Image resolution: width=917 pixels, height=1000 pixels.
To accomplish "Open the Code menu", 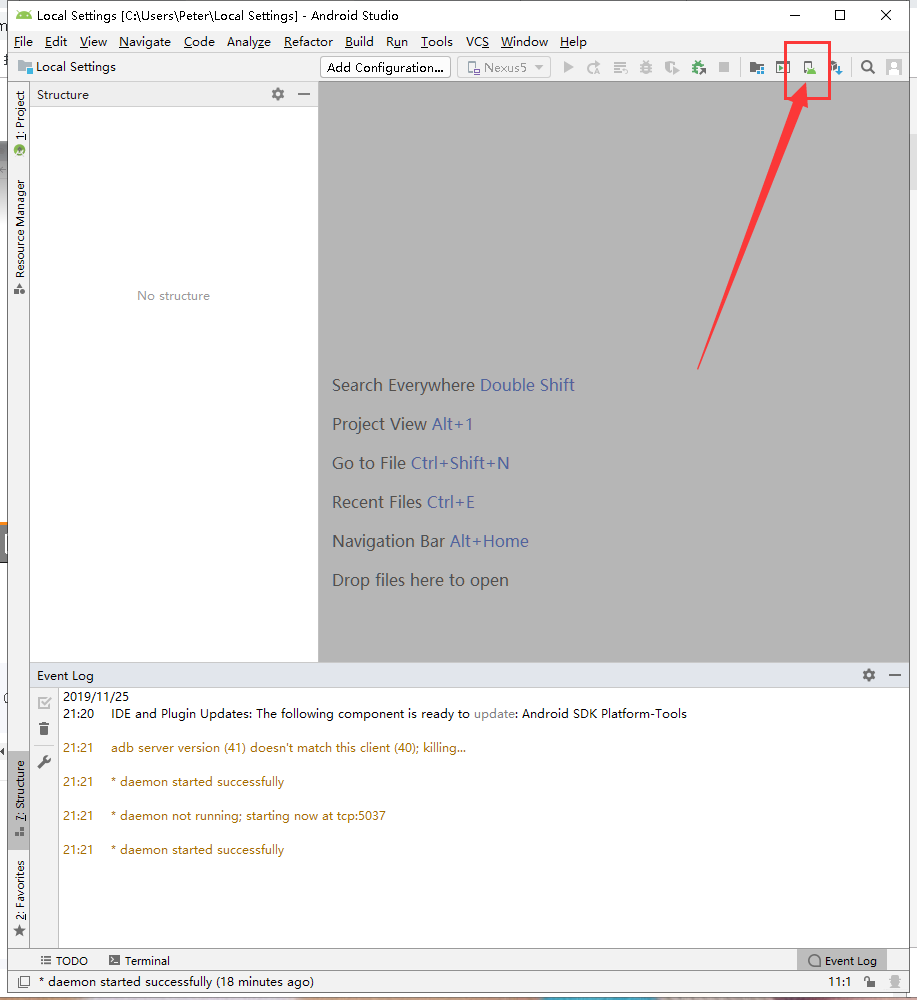I will click(x=199, y=41).
